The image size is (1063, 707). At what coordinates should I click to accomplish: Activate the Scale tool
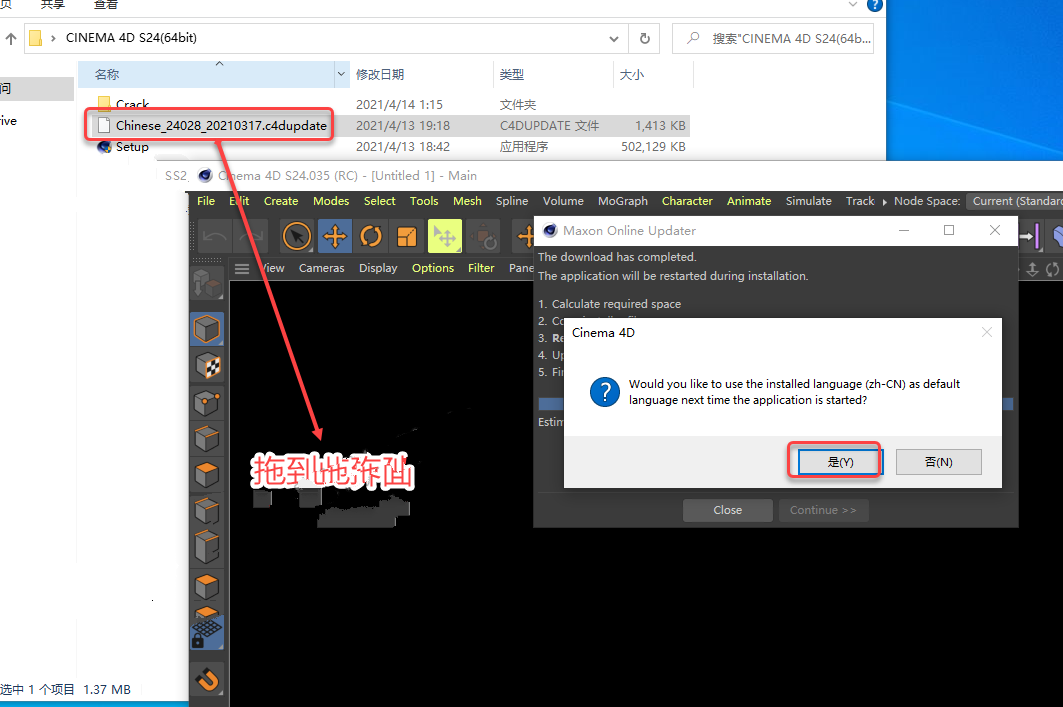407,237
